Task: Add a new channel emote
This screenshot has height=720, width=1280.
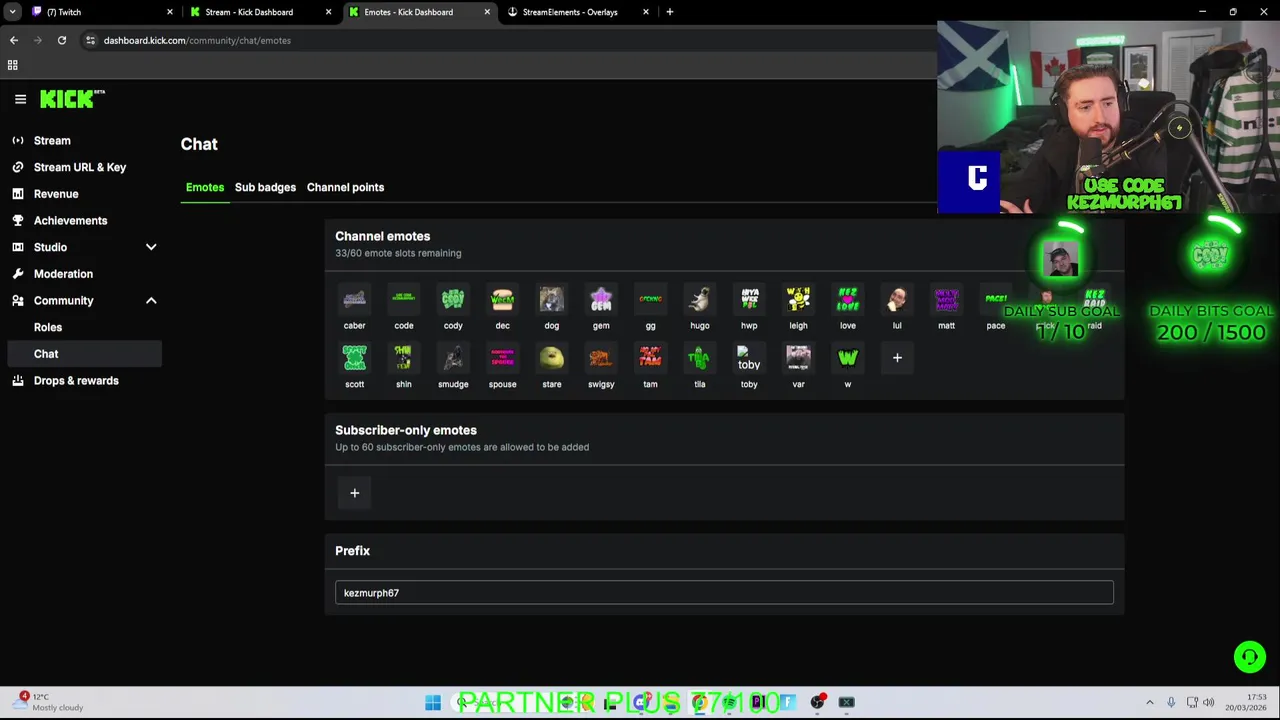Action: (897, 358)
